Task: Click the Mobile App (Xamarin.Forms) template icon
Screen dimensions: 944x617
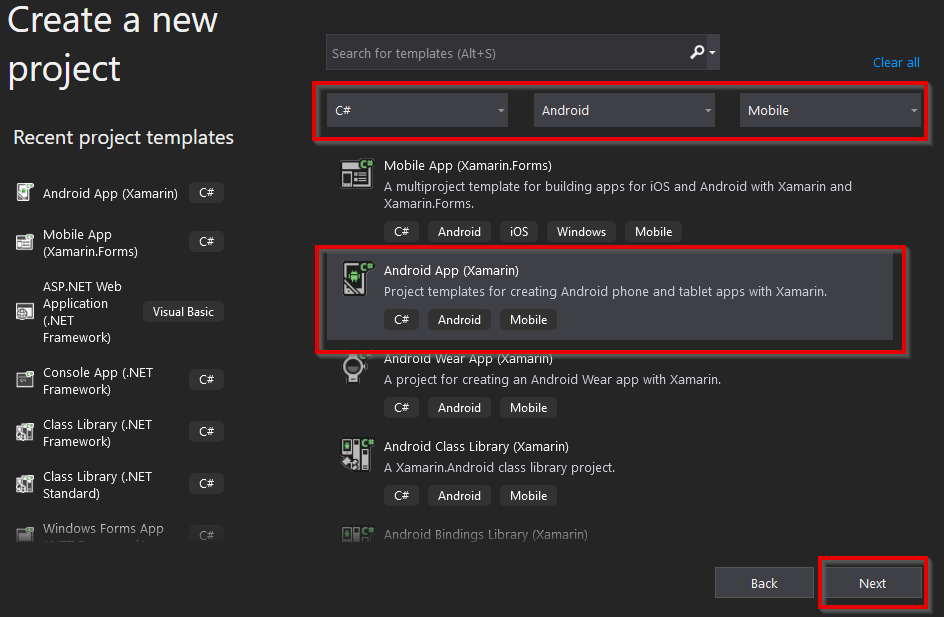Action: coord(355,173)
